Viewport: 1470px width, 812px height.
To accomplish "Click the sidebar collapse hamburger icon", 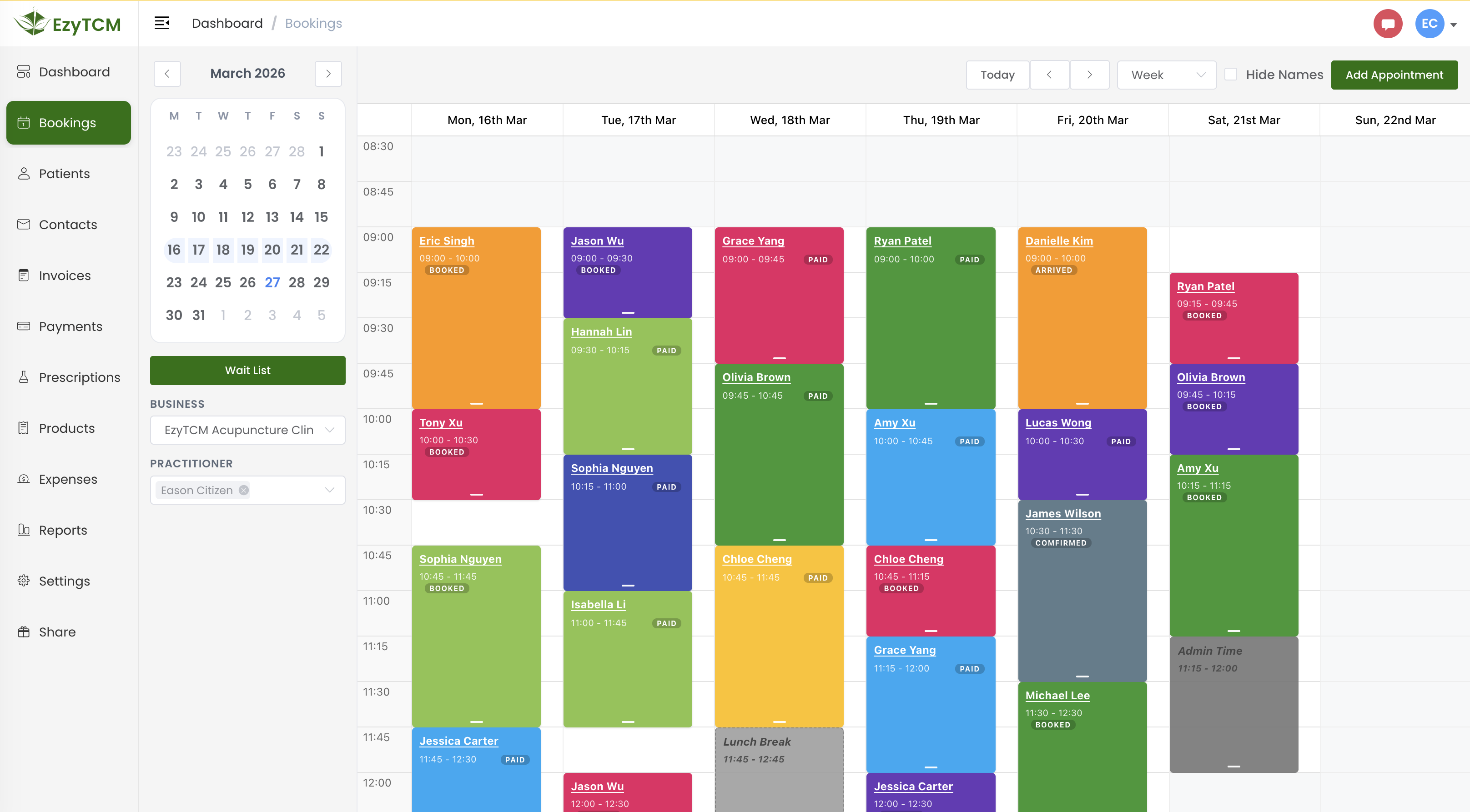I will click(x=161, y=23).
